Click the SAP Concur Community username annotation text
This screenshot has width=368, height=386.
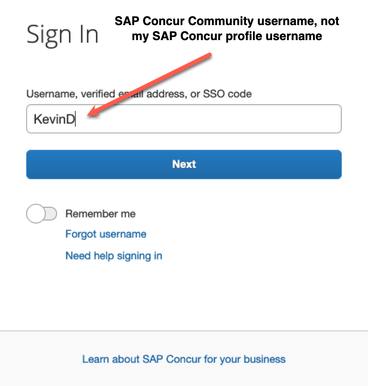227,28
